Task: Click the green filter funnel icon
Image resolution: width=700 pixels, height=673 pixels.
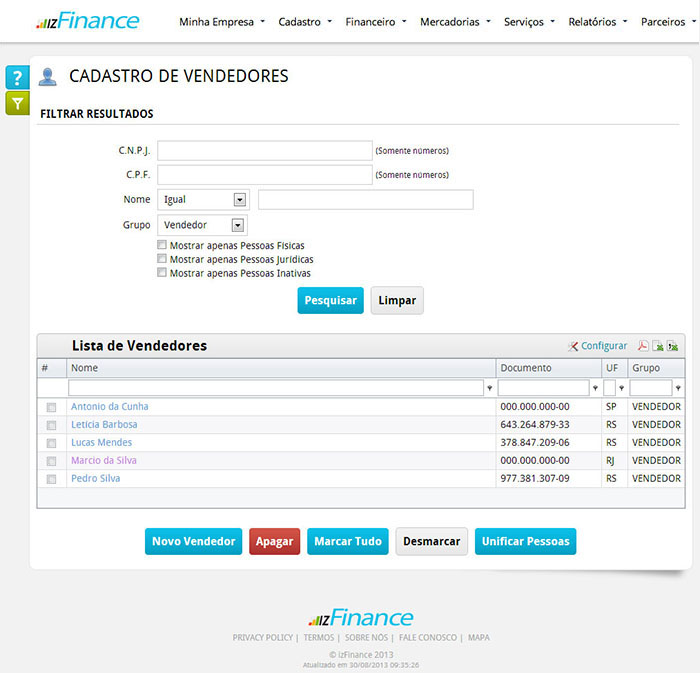Action: (x=17, y=102)
